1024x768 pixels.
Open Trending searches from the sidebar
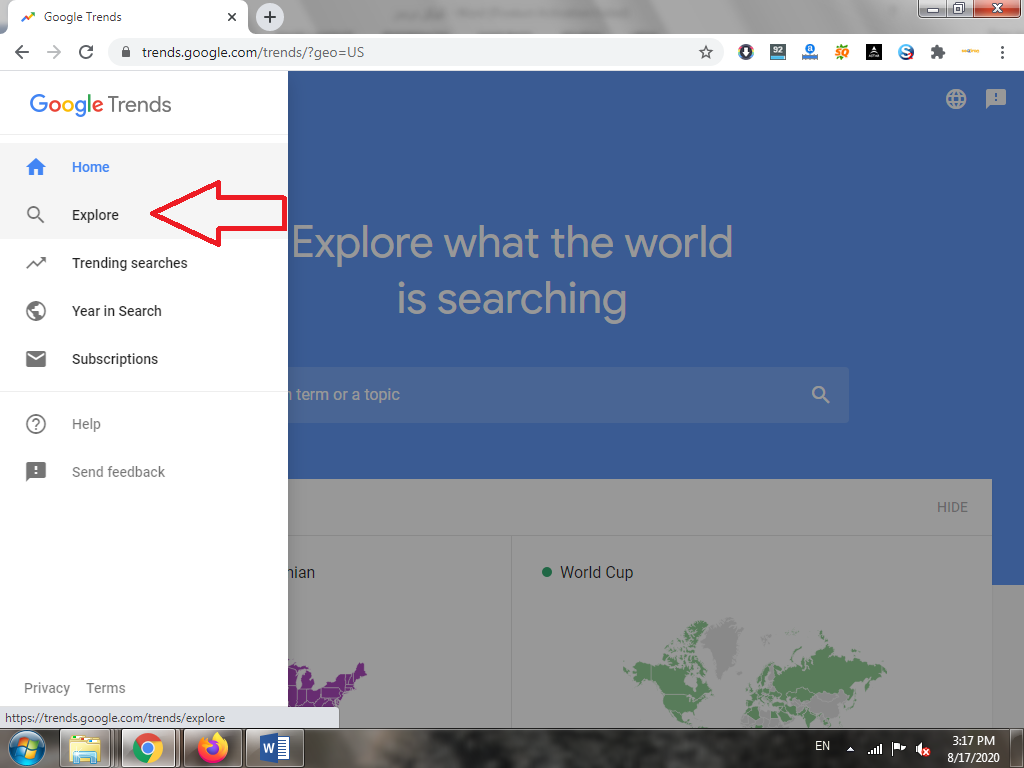point(144,263)
